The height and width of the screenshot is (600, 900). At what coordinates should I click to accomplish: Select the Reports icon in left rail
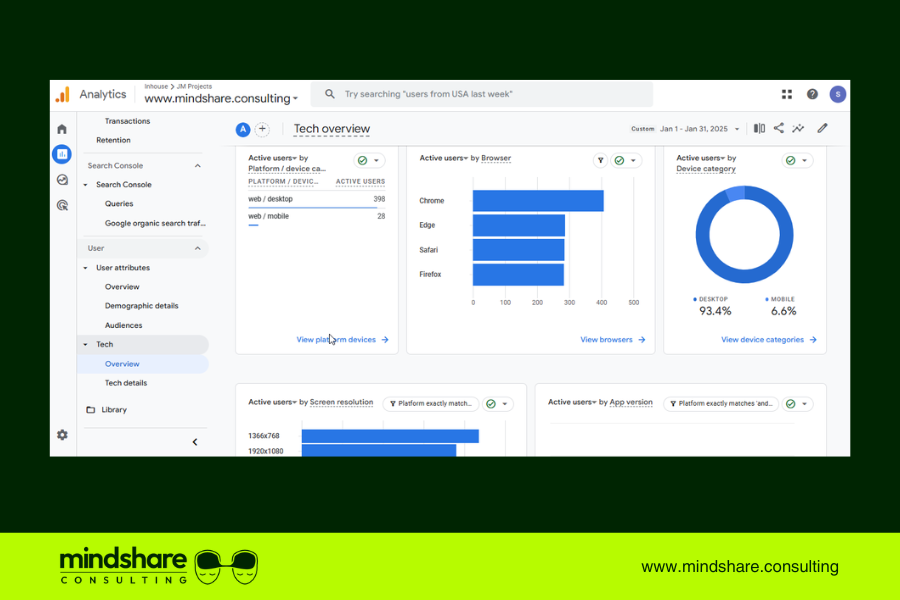(62, 154)
